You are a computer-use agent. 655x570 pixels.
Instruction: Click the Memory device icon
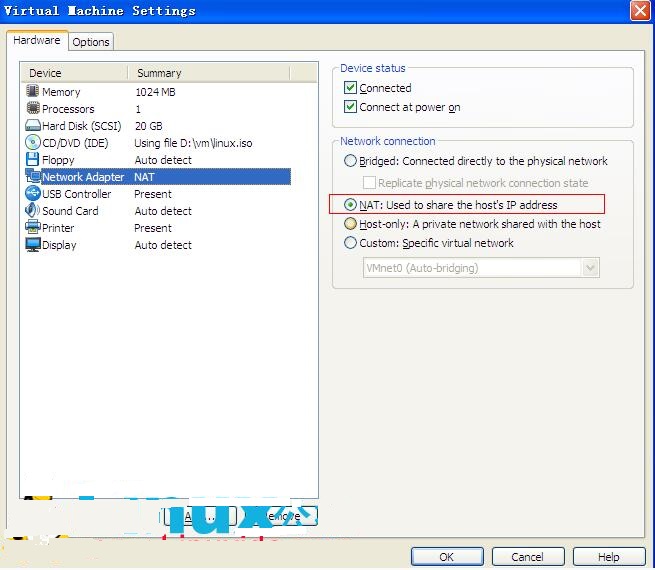tap(32, 91)
